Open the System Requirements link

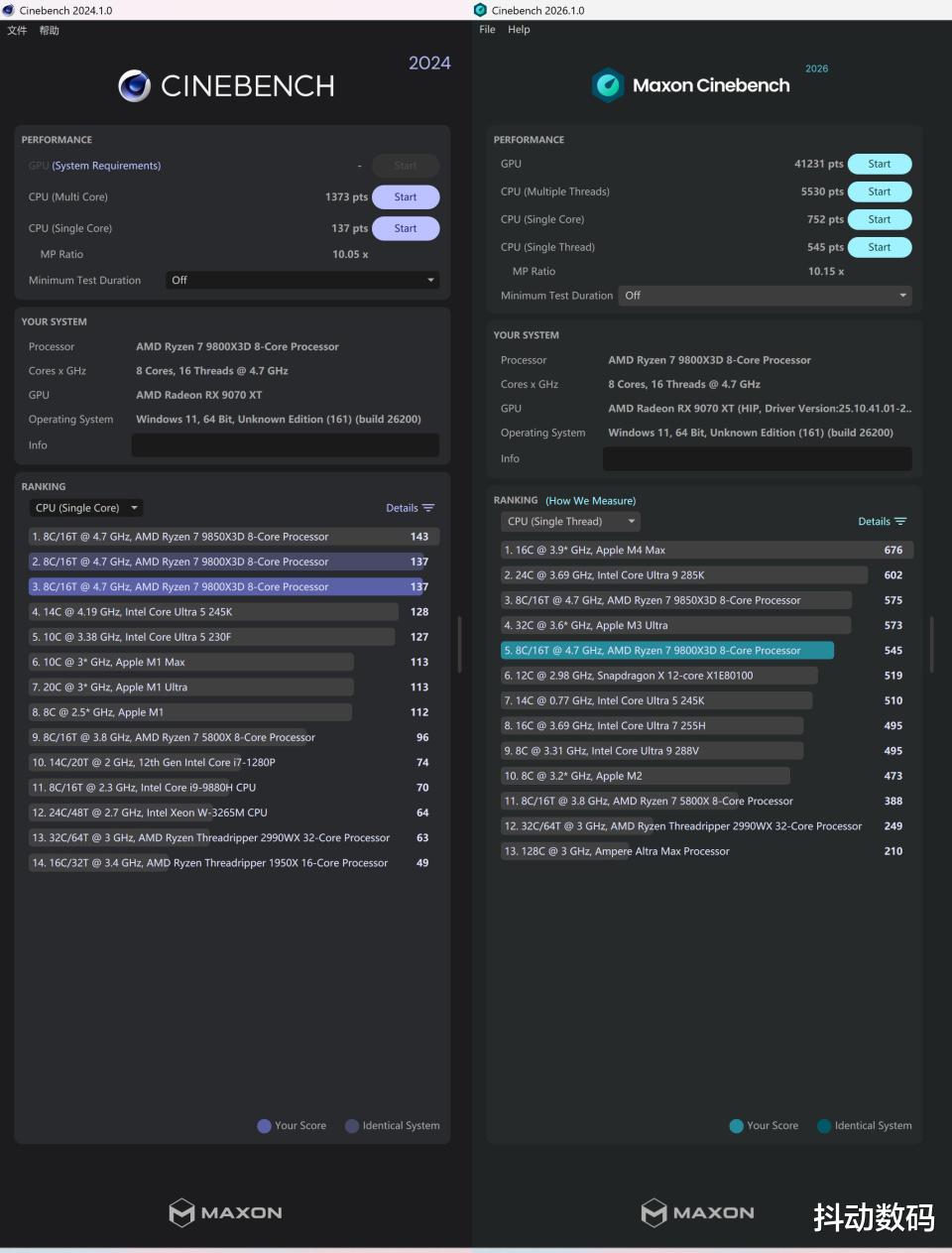pyautogui.click(x=106, y=166)
